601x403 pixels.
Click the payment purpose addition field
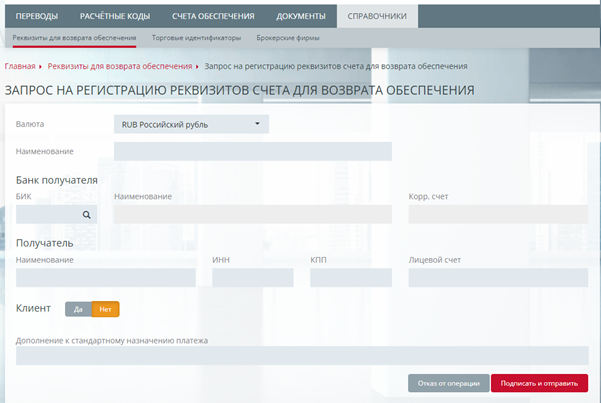(x=302, y=355)
